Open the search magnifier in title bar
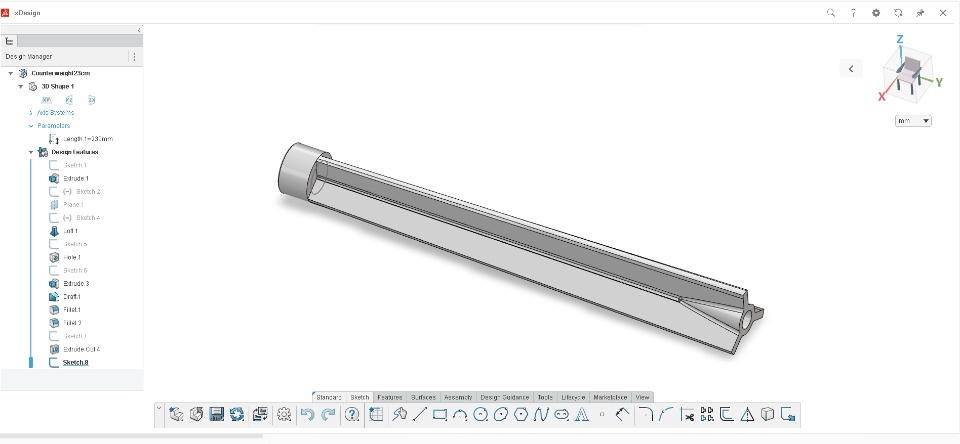 click(x=831, y=12)
